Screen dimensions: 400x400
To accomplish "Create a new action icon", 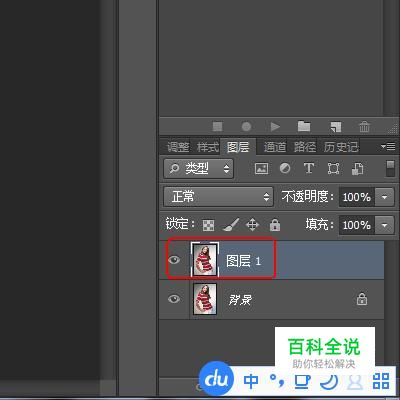I will (336, 127).
